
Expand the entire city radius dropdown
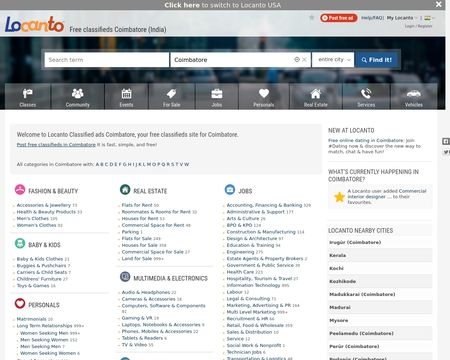(333, 60)
